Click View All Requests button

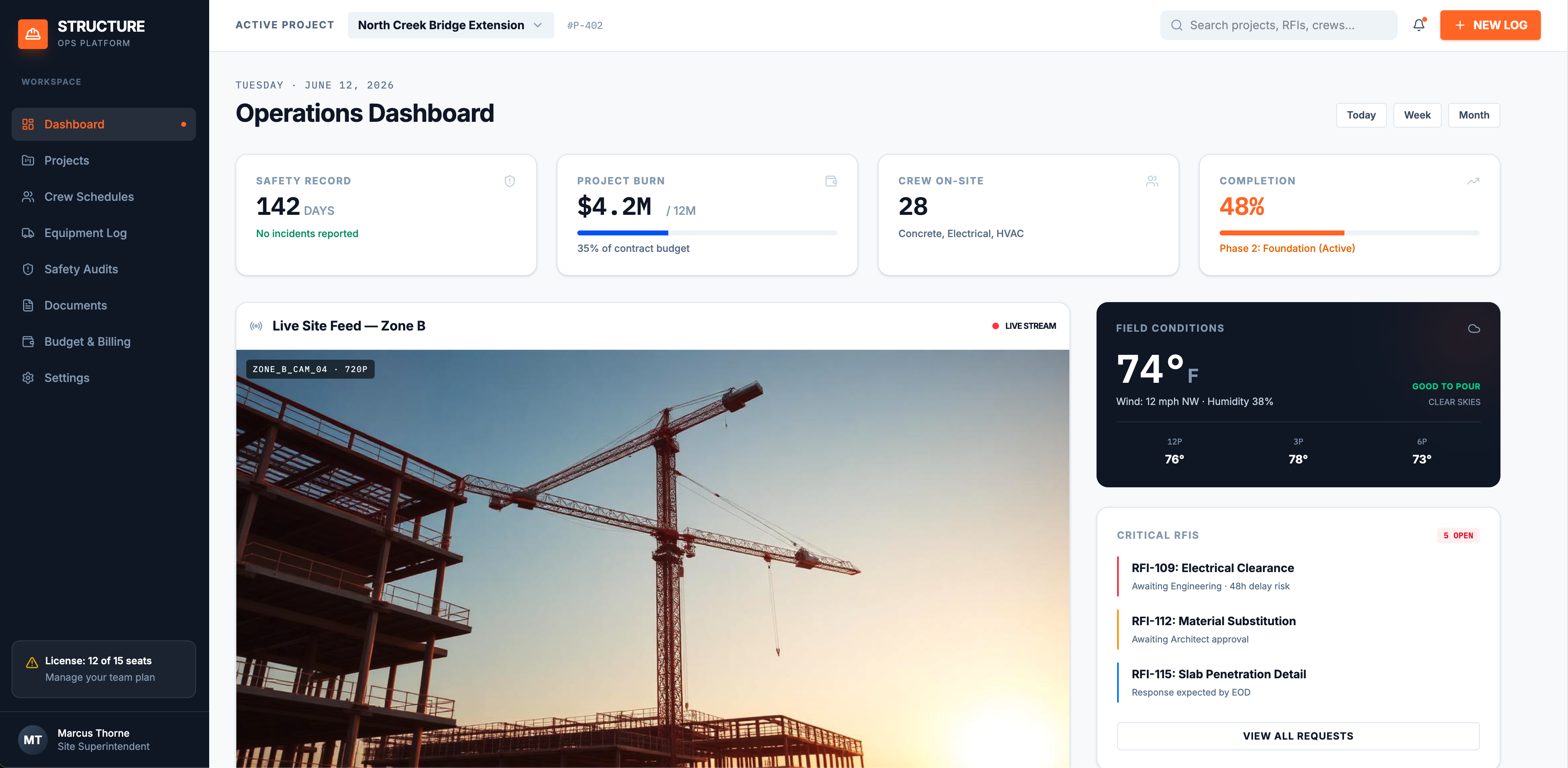pos(1298,736)
